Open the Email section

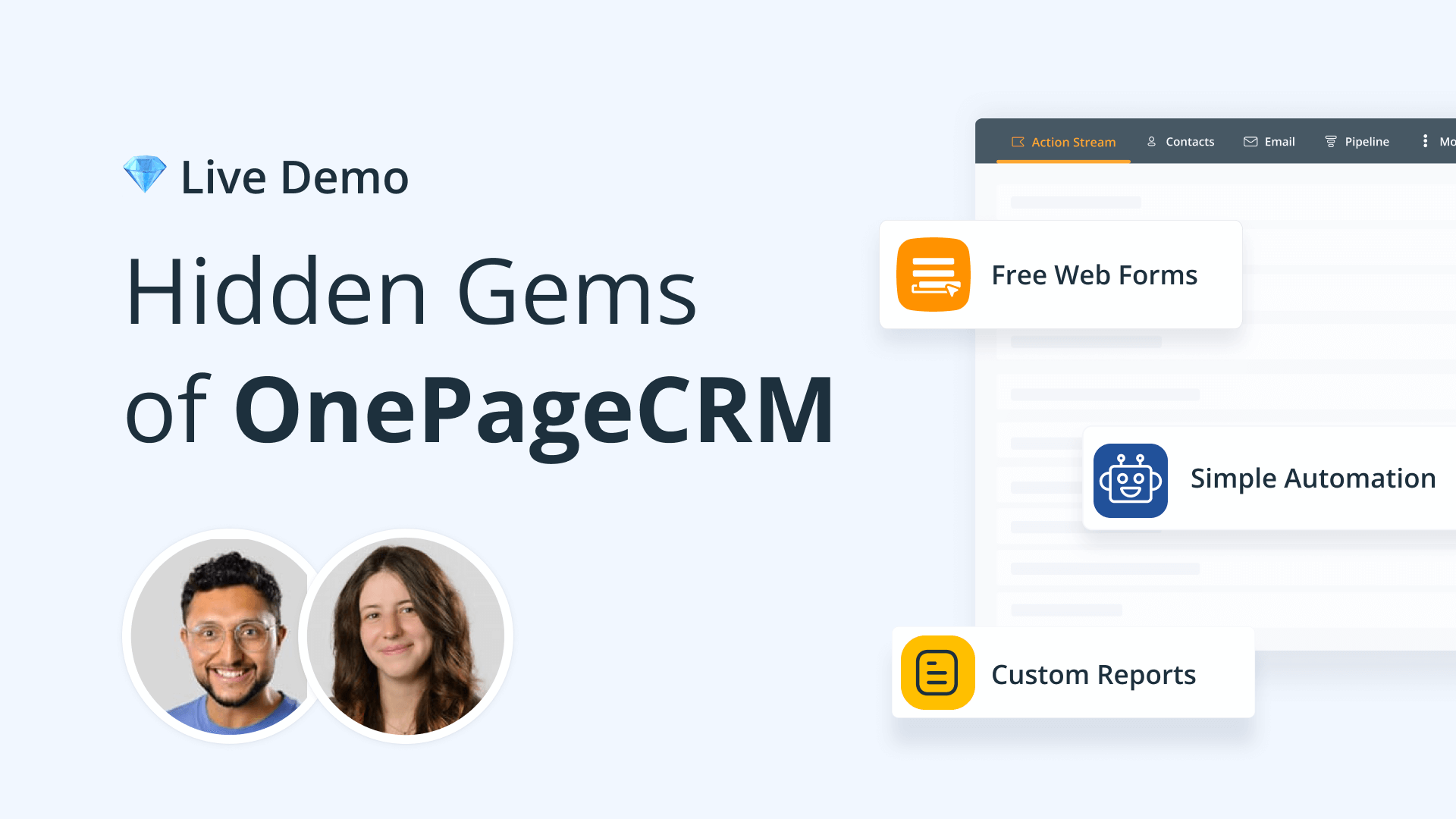click(x=1269, y=141)
